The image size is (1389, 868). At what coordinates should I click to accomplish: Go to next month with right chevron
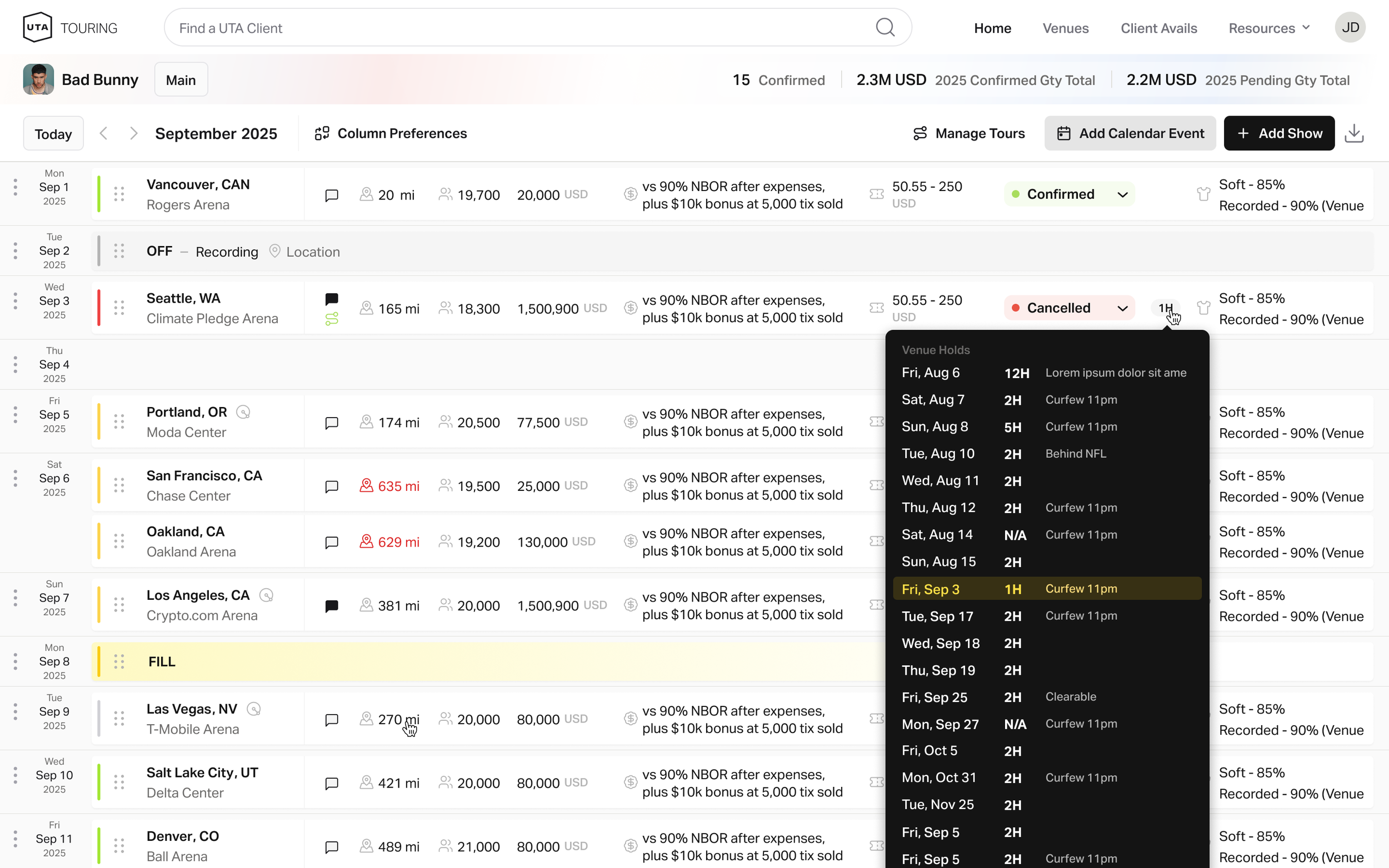[x=134, y=133]
